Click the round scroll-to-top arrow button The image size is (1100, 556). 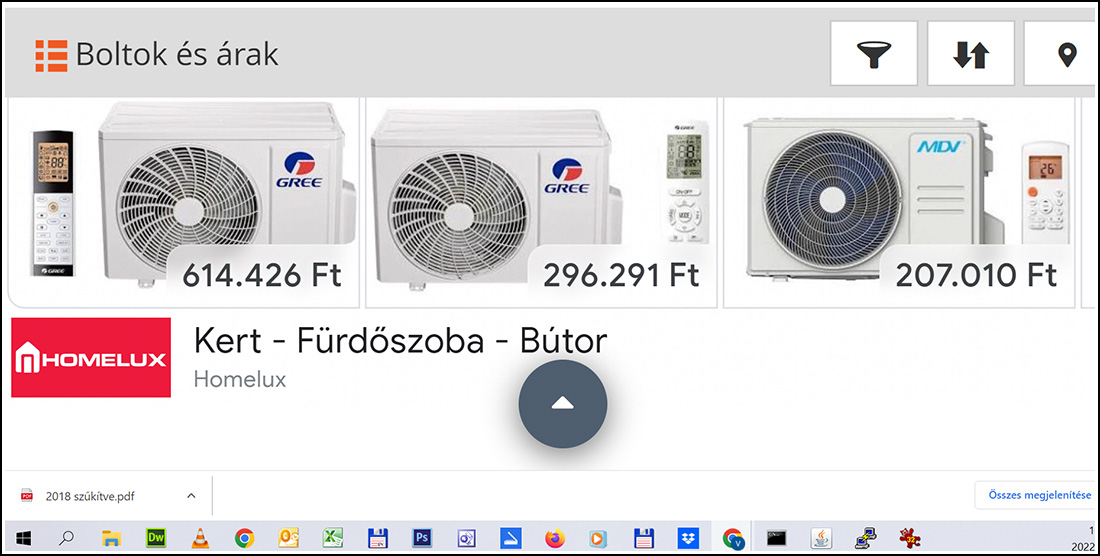click(x=563, y=404)
